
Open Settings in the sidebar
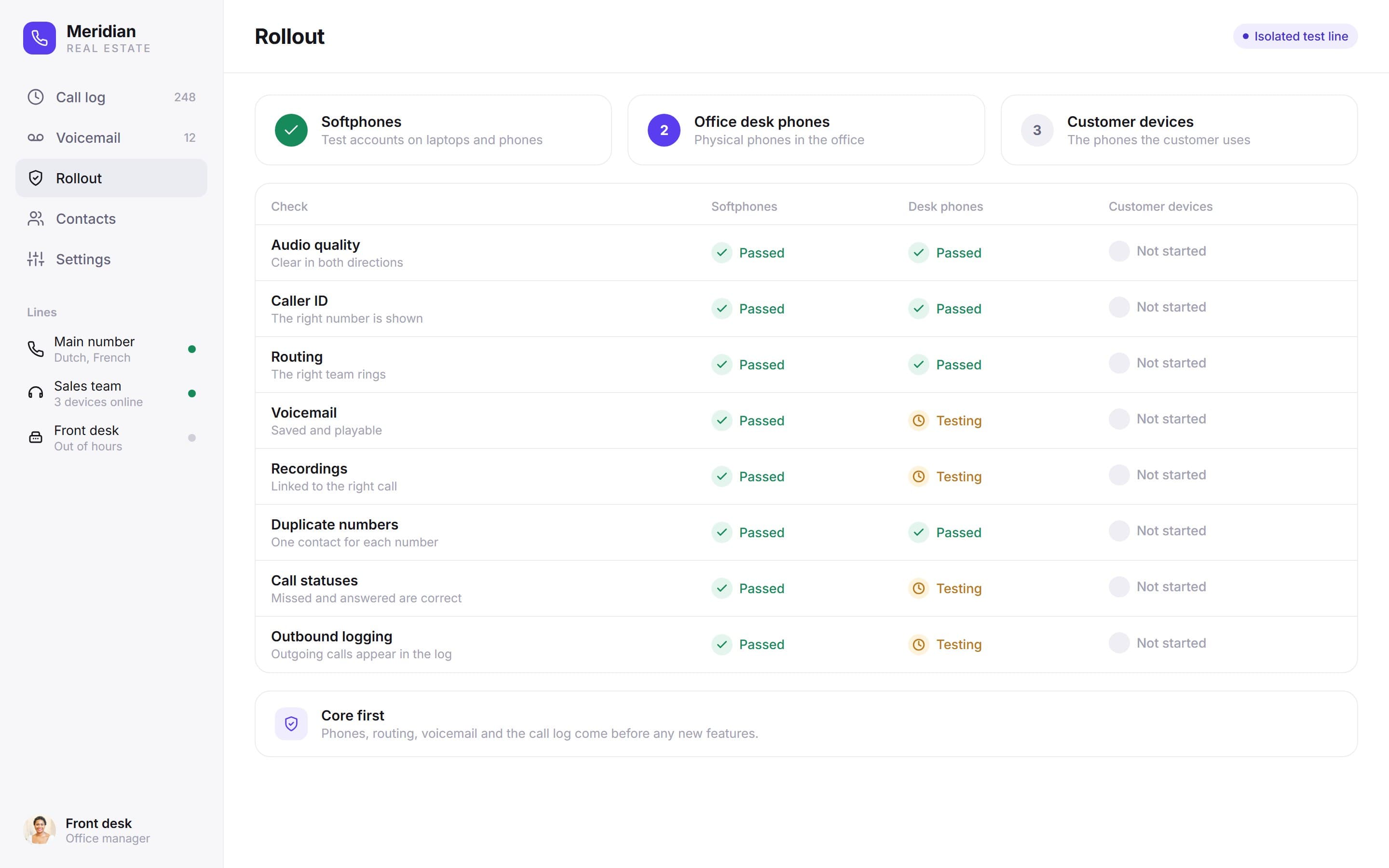[x=111, y=259]
